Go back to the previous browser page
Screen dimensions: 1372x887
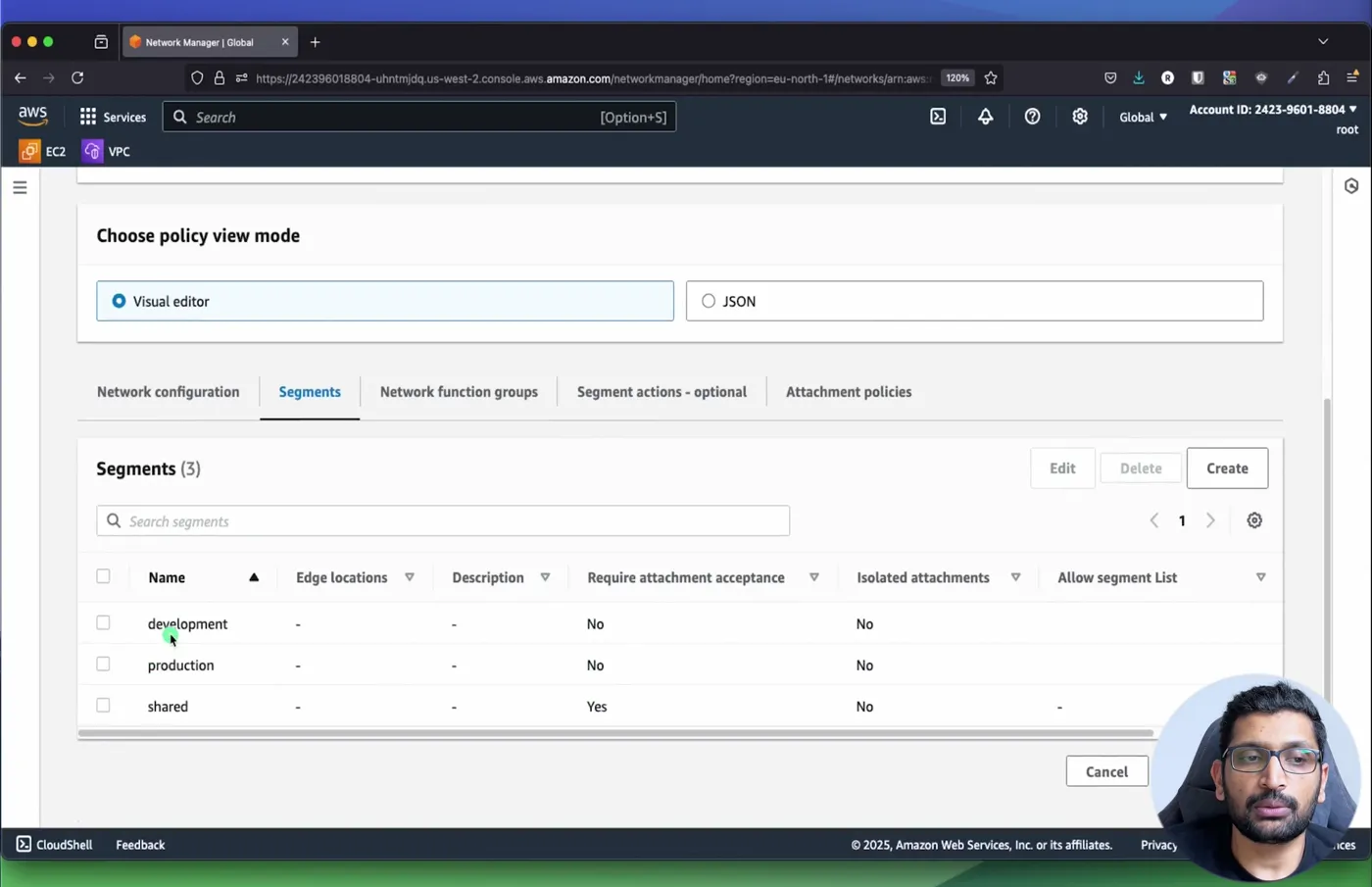click(x=21, y=77)
